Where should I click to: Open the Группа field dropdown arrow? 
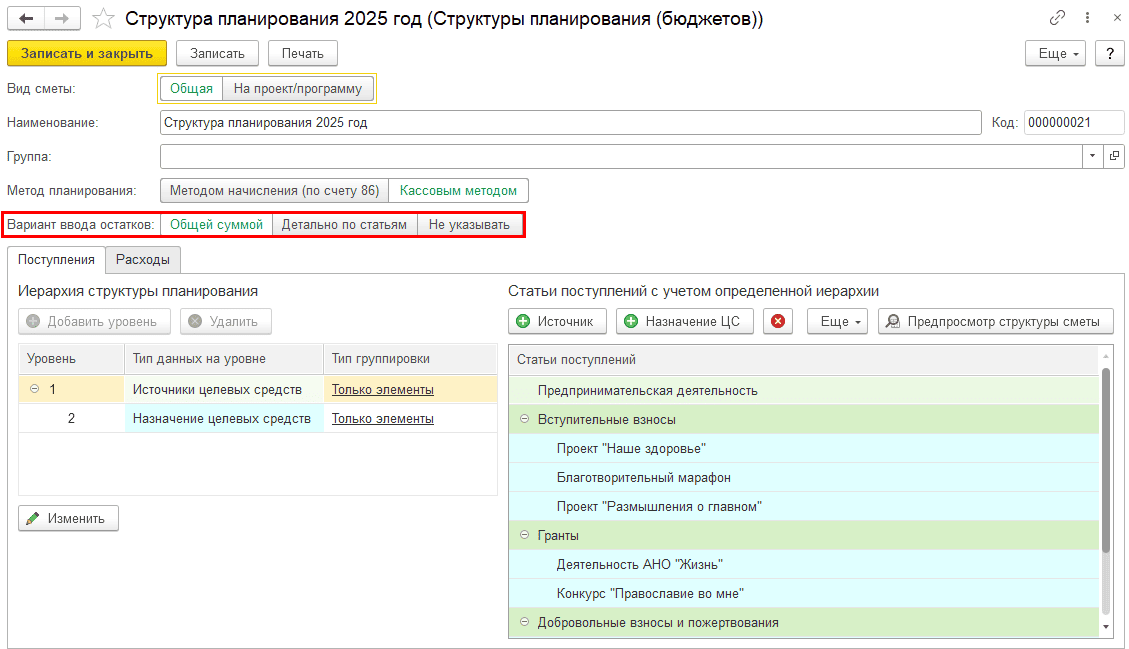[1091, 157]
